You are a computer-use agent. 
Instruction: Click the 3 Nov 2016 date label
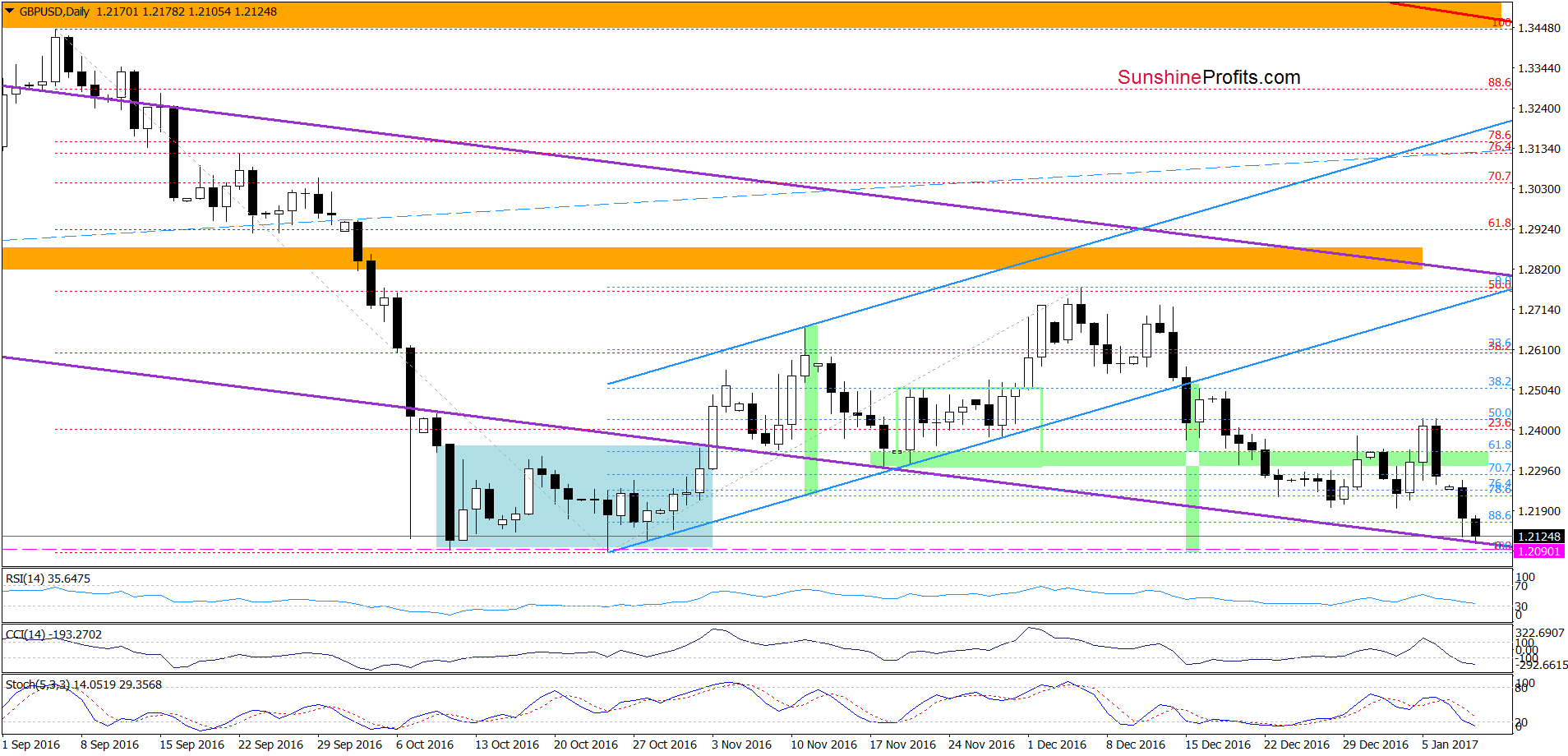click(741, 744)
